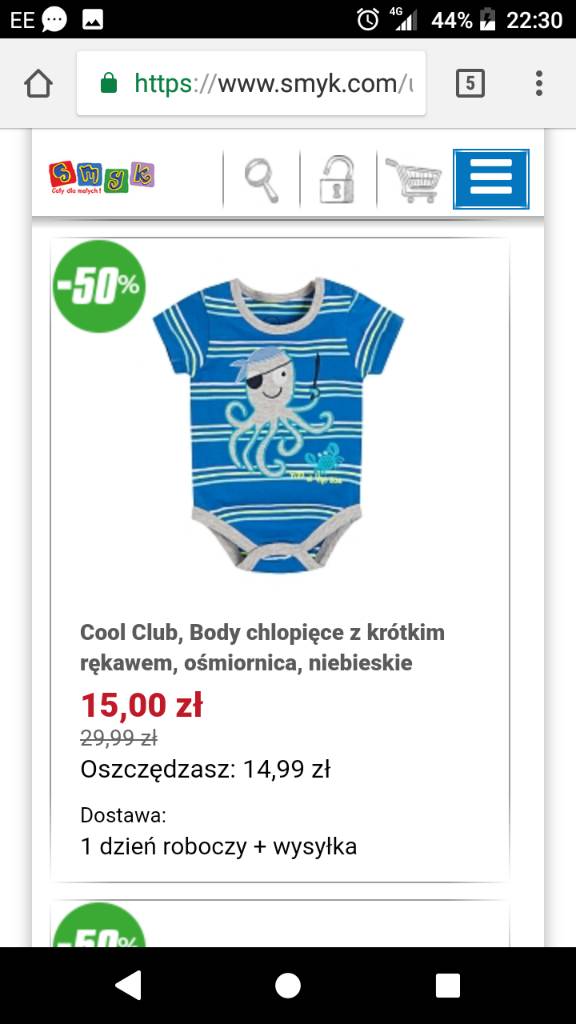
Task: Open the blue hamburger menu
Action: coord(491,179)
